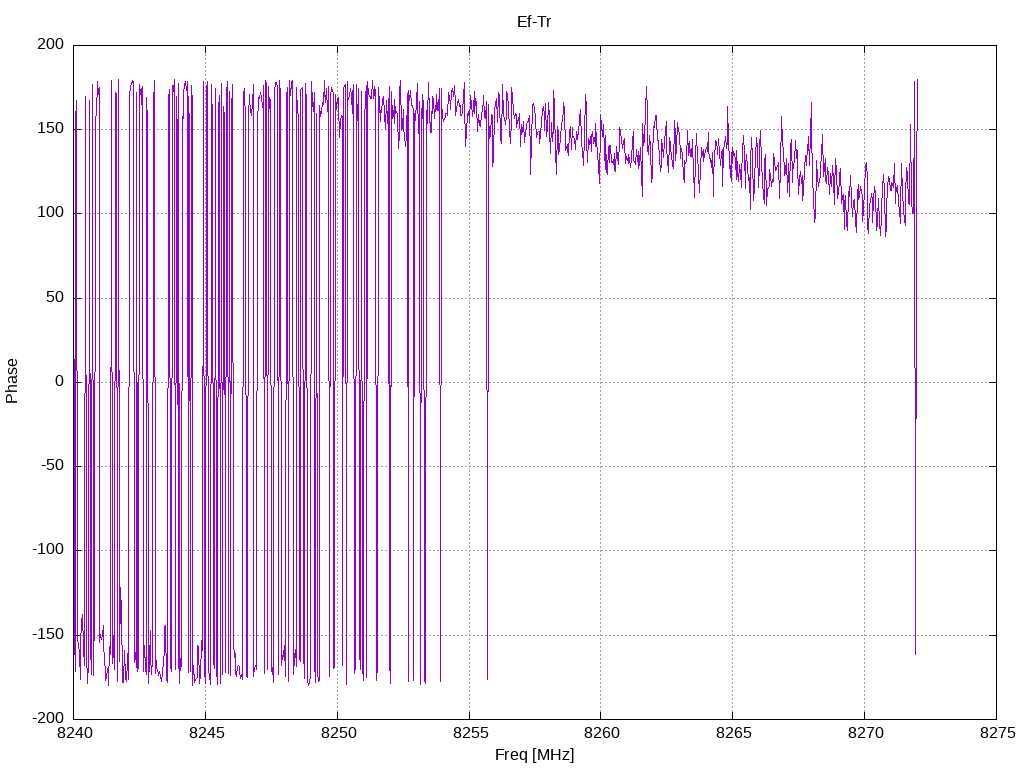Click the x-axis tick label 8240
The height and width of the screenshot is (768, 1024).
click(x=75, y=733)
